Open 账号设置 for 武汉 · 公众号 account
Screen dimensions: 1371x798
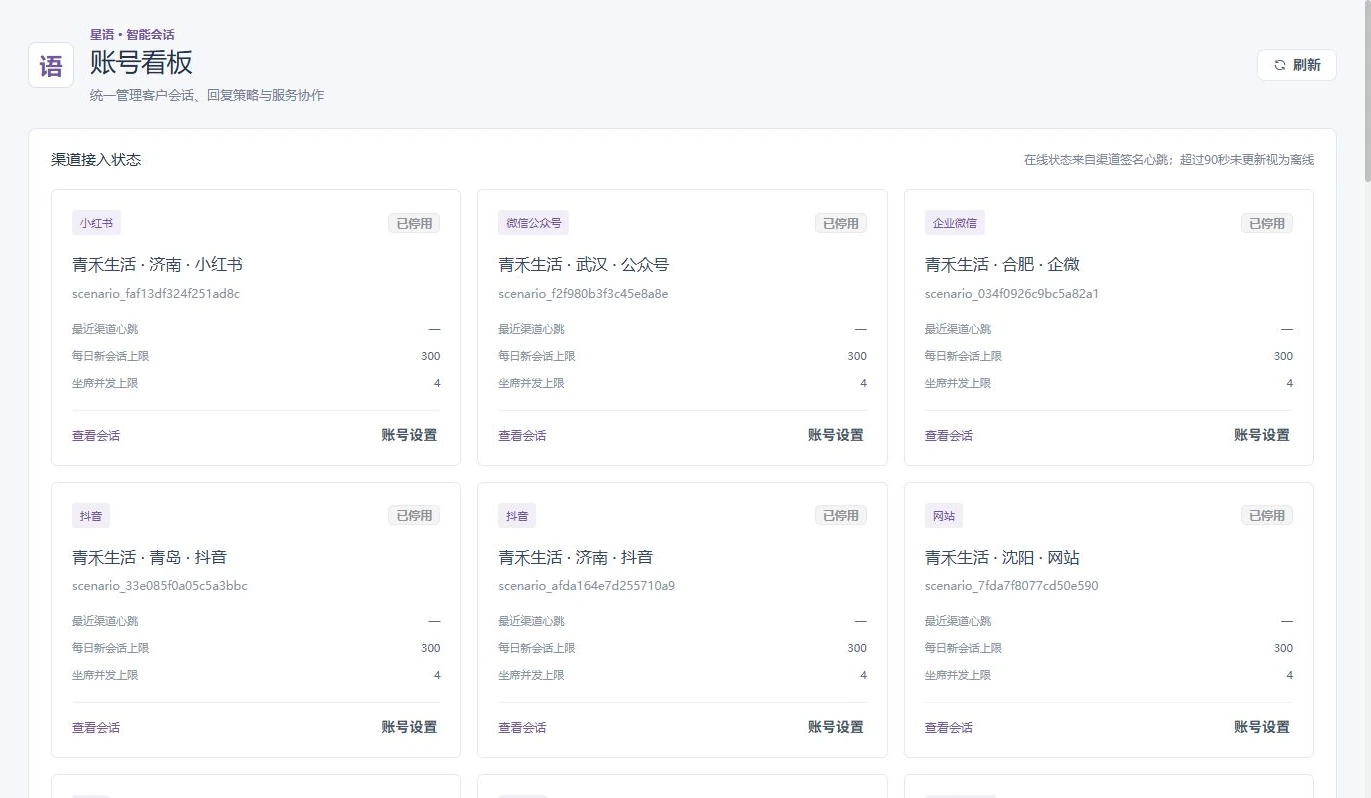[836, 435]
